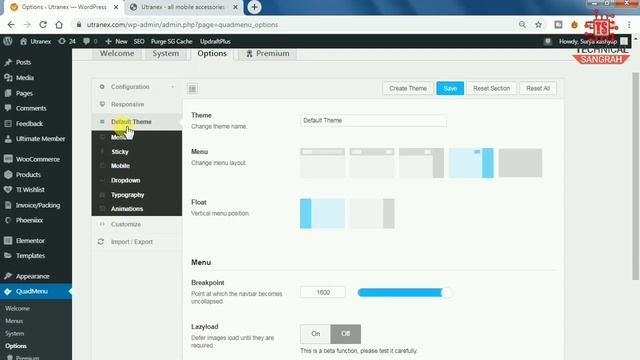Click the blue Save button

click(x=450, y=88)
